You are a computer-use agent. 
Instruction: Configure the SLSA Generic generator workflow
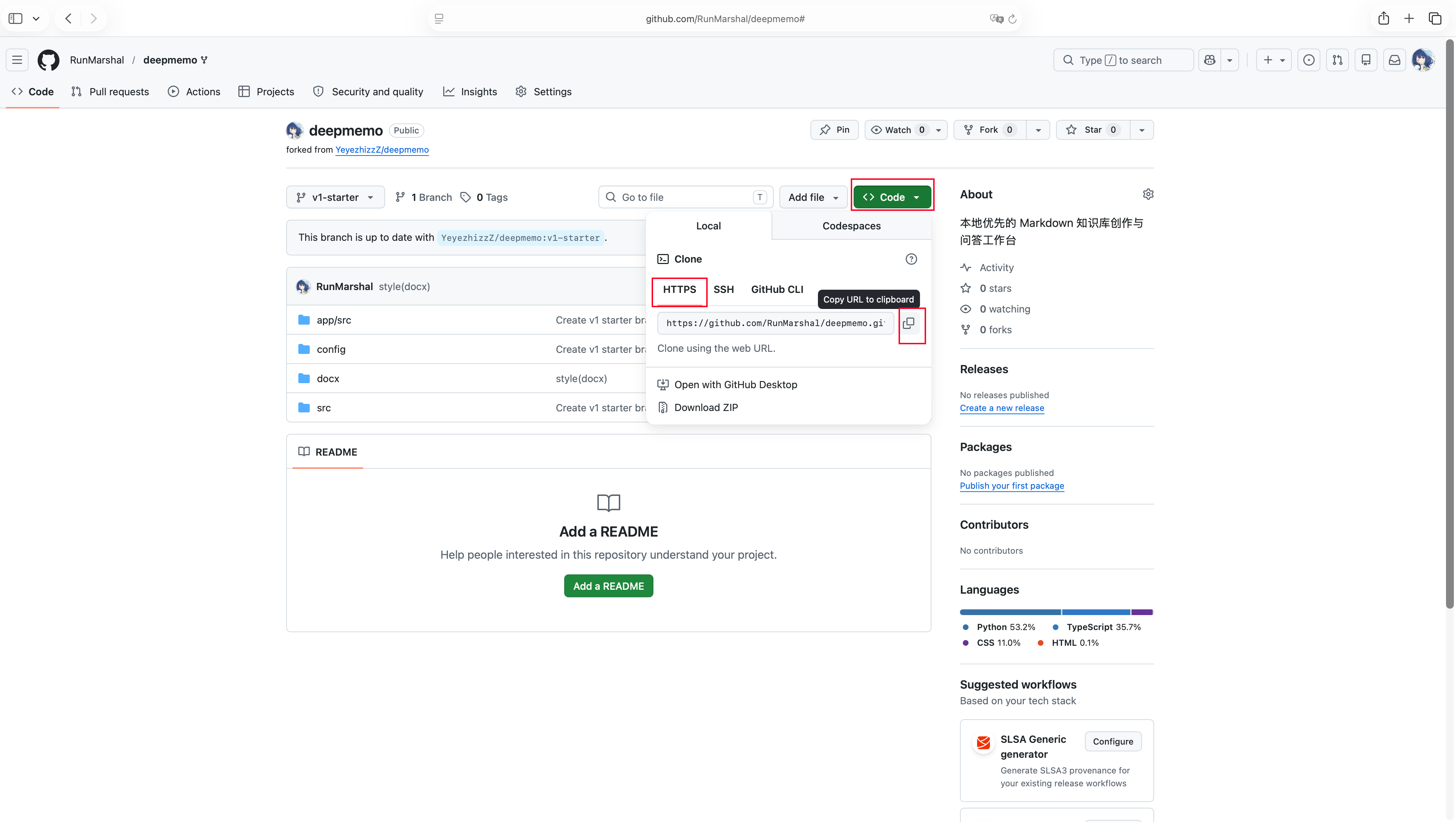tap(1113, 742)
